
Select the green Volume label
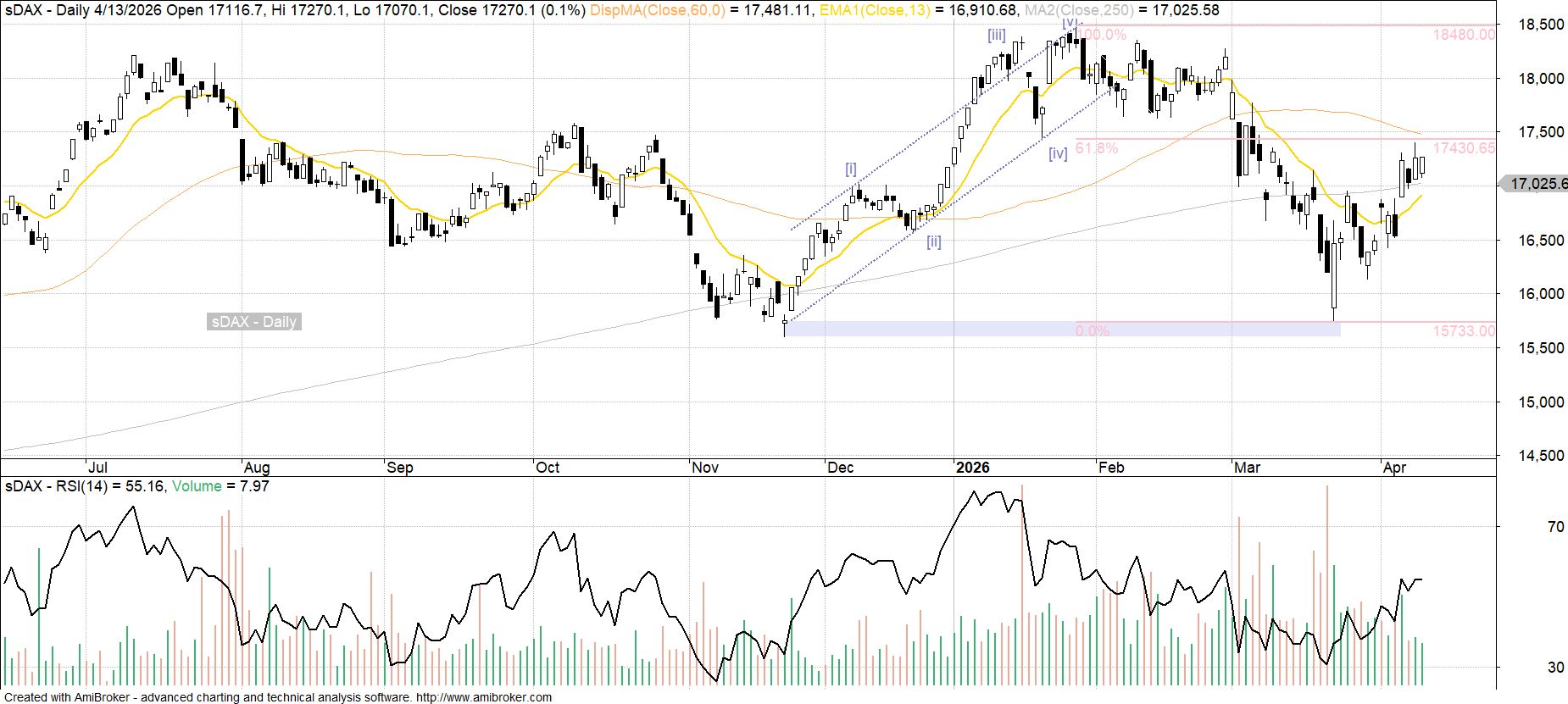coord(197,486)
